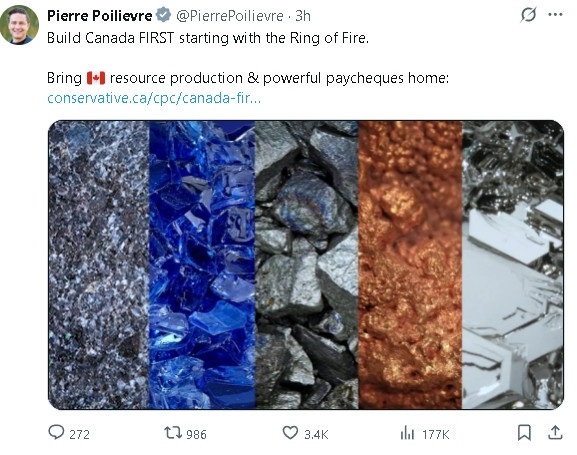Screen dimensions: 577x455
Task: View post analytics bar chart icon
Action: [x=407, y=433]
